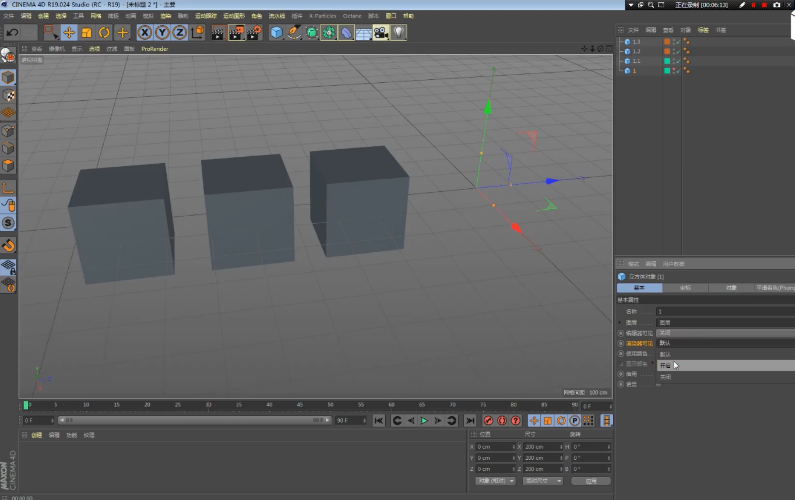Open the size mode dropdown under 尺寸
Image resolution: width=795 pixels, height=500 pixels.
[543, 481]
